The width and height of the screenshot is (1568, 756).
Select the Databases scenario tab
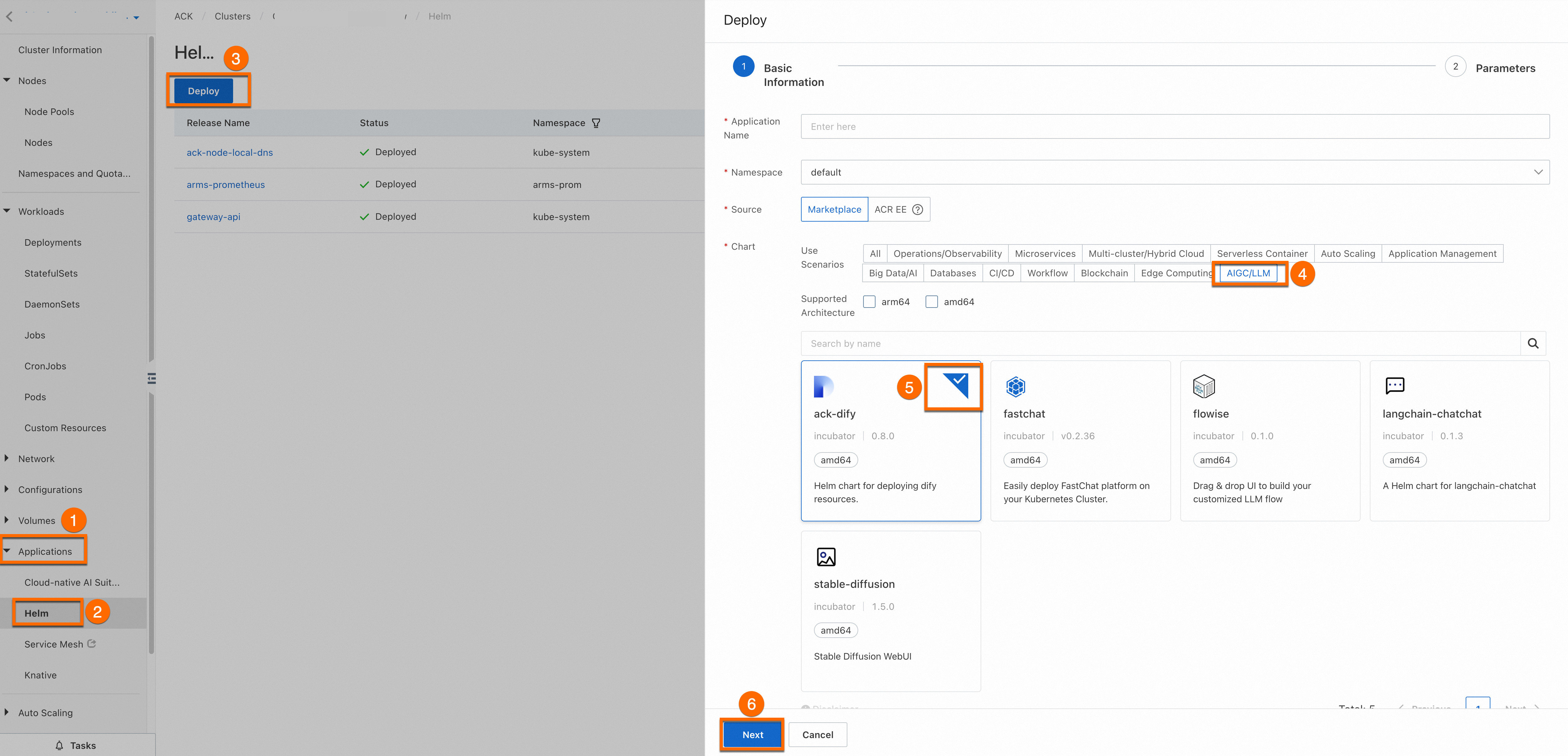click(x=952, y=273)
